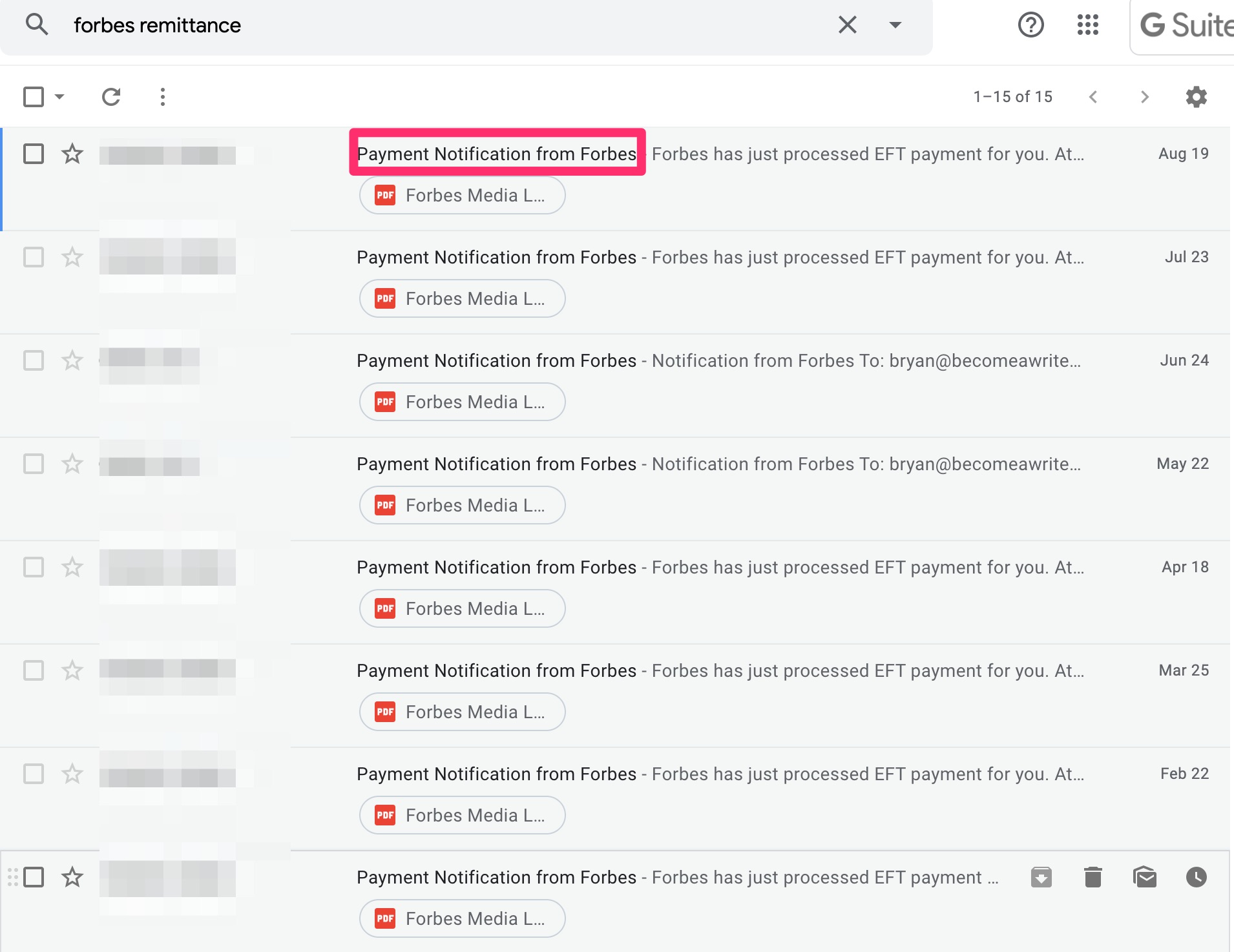The width and height of the screenshot is (1234, 952).
Task: Select the Feb 22 email checkbox
Action: (34, 774)
